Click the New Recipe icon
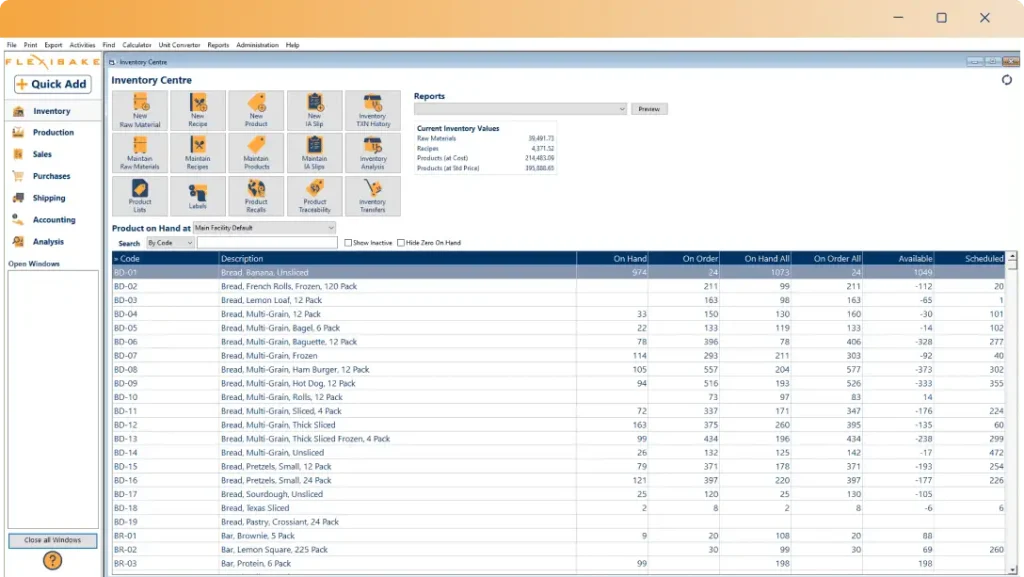1024x577 pixels. (x=197, y=110)
